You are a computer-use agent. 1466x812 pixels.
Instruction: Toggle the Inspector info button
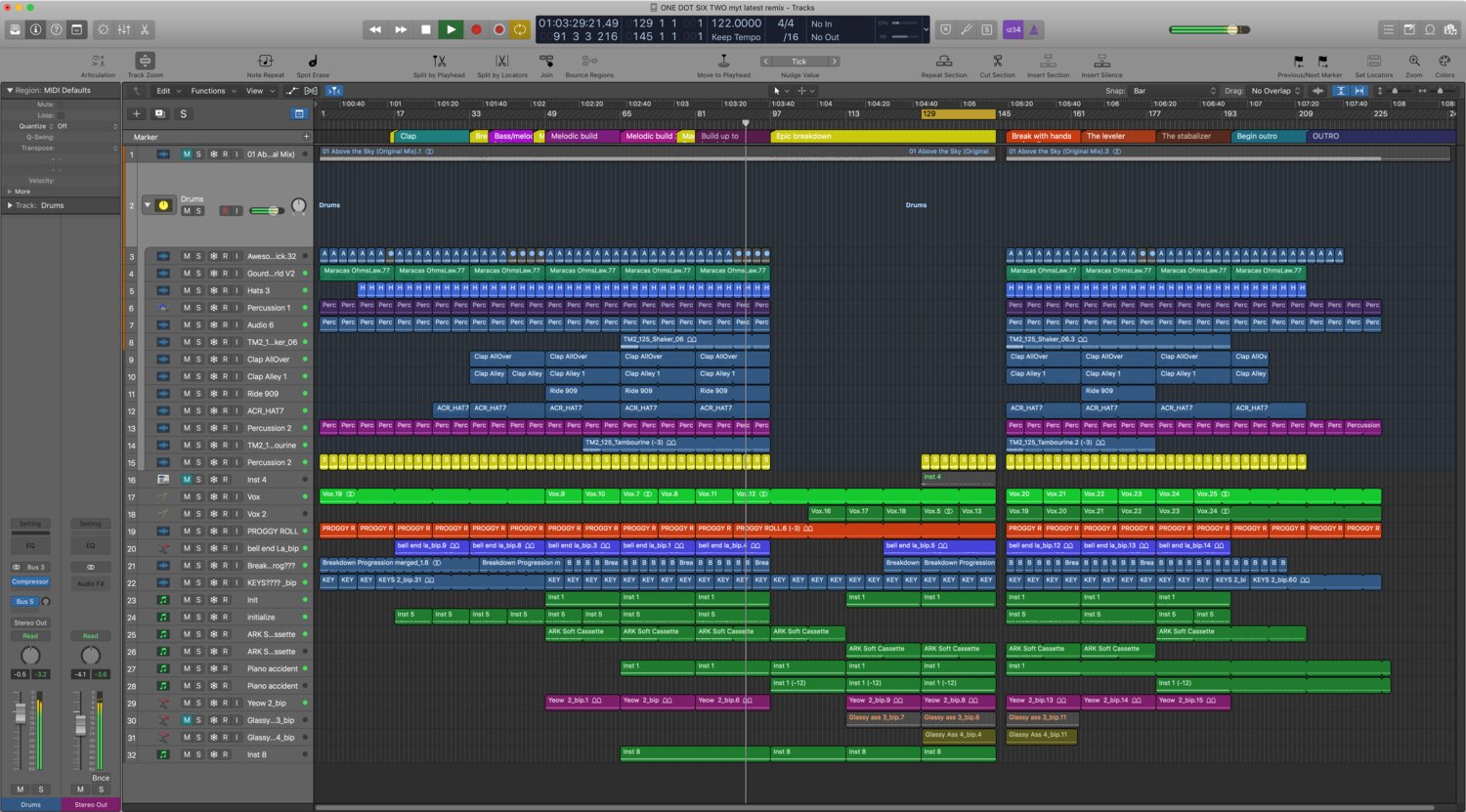pyautogui.click(x=35, y=30)
